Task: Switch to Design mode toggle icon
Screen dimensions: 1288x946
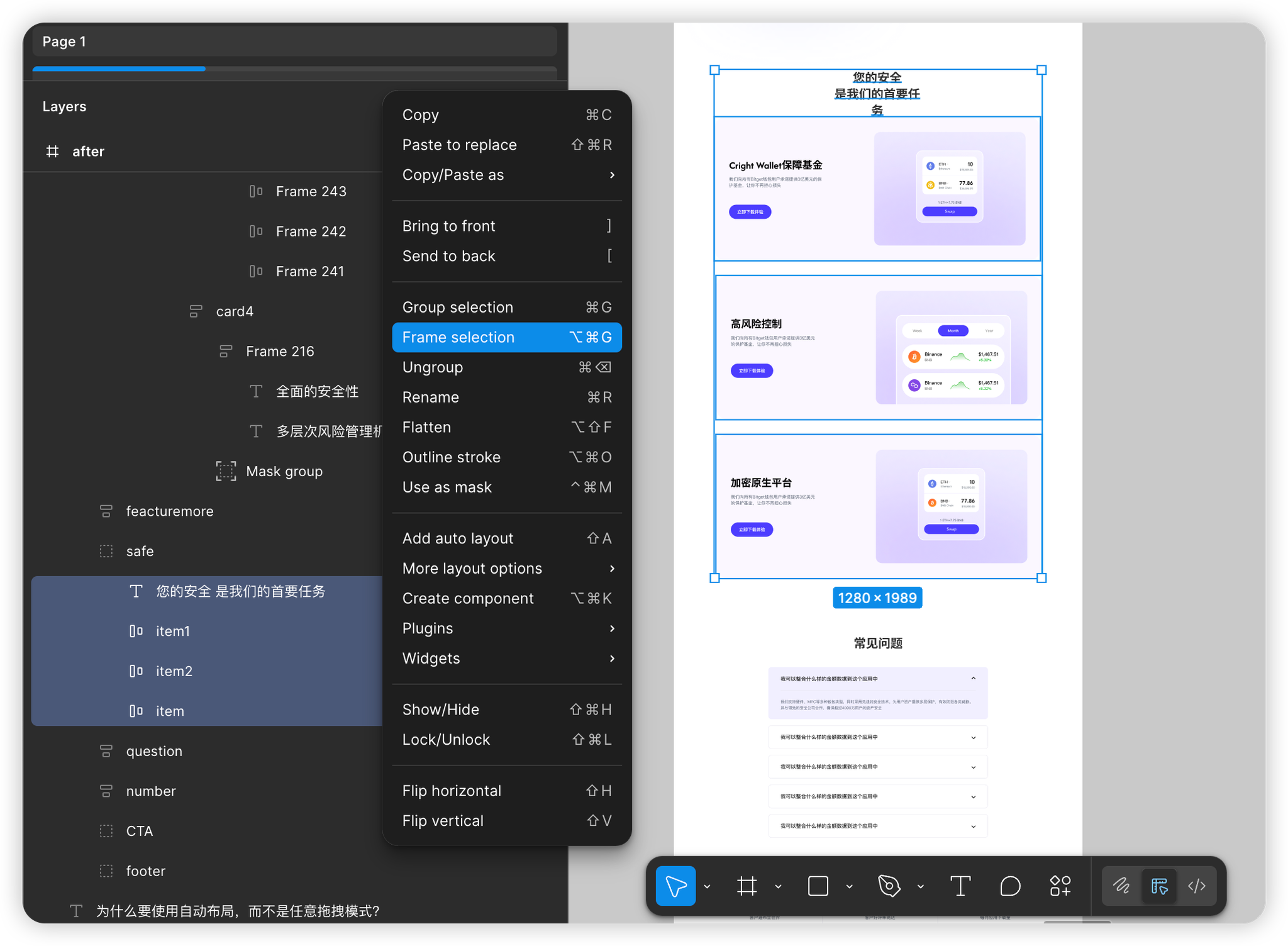Action: click(1159, 886)
